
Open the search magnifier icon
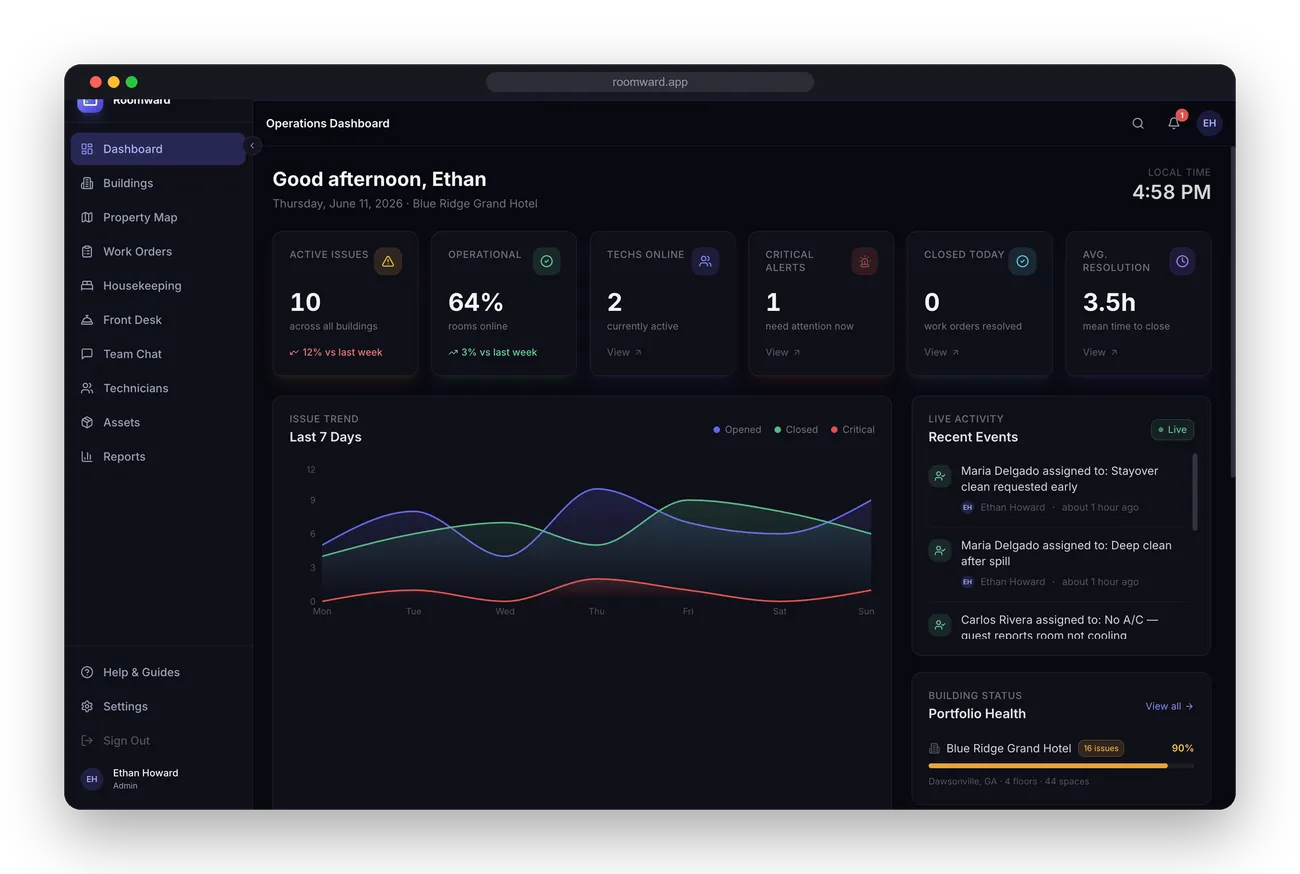(x=1138, y=123)
